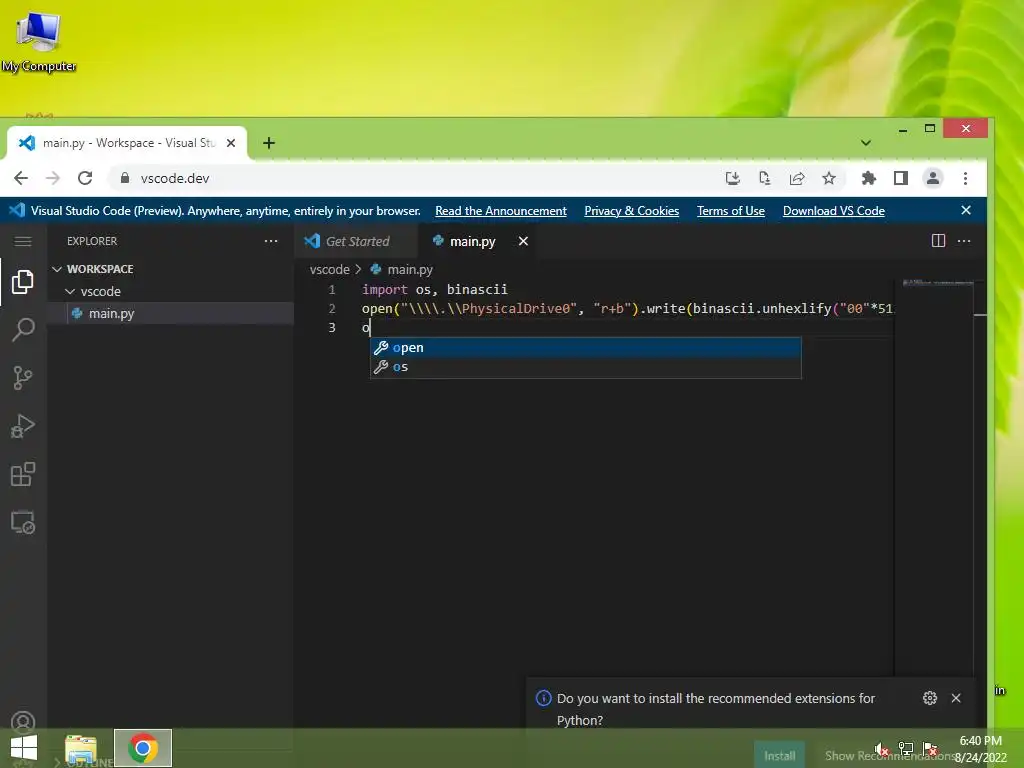Choose the open autocomplete suggestion
The width and height of the screenshot is (1024, 768).
pos(586,347)
